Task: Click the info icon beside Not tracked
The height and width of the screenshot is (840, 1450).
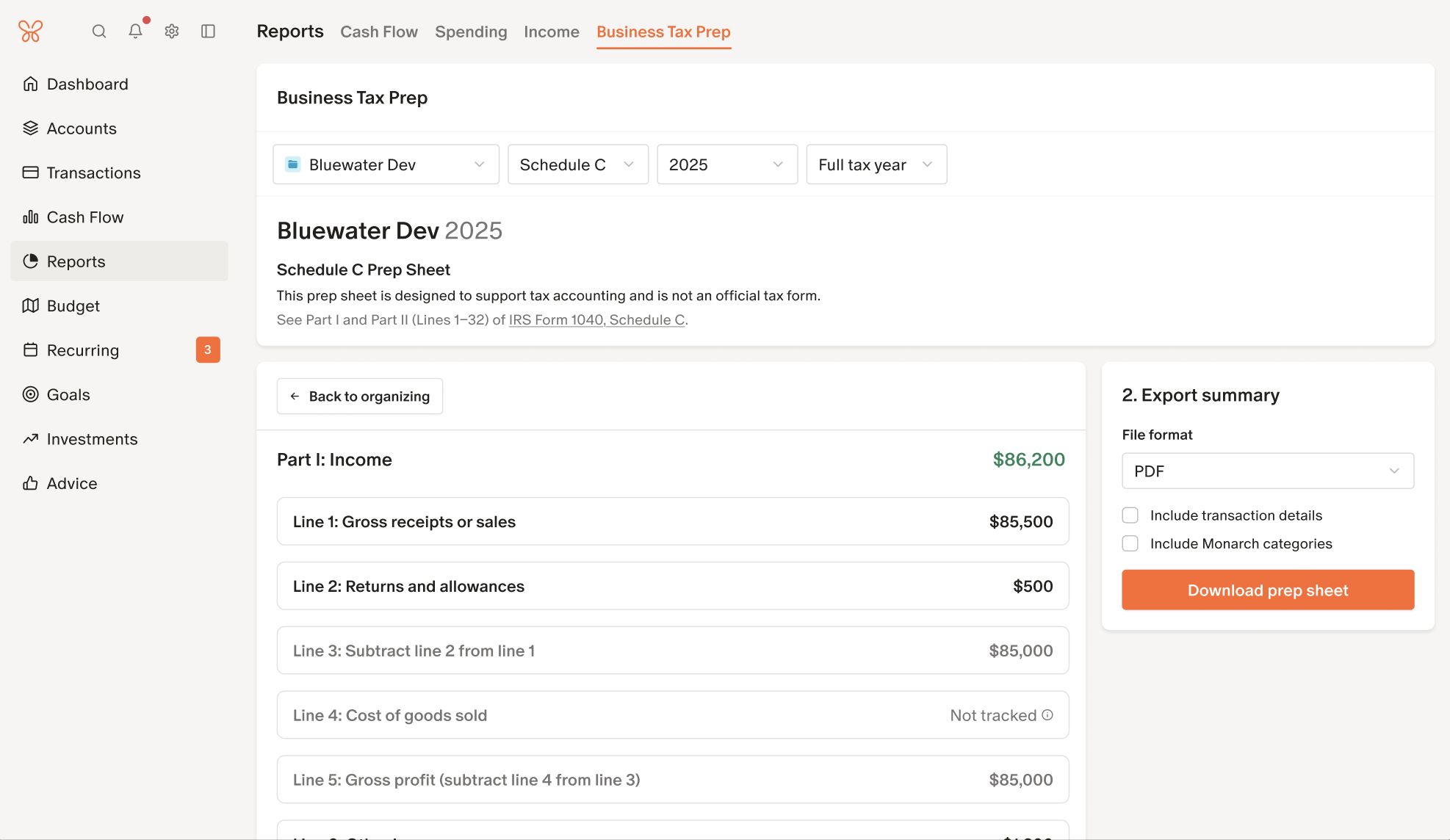Action: pyautogui.click(x=1047, y=715)
